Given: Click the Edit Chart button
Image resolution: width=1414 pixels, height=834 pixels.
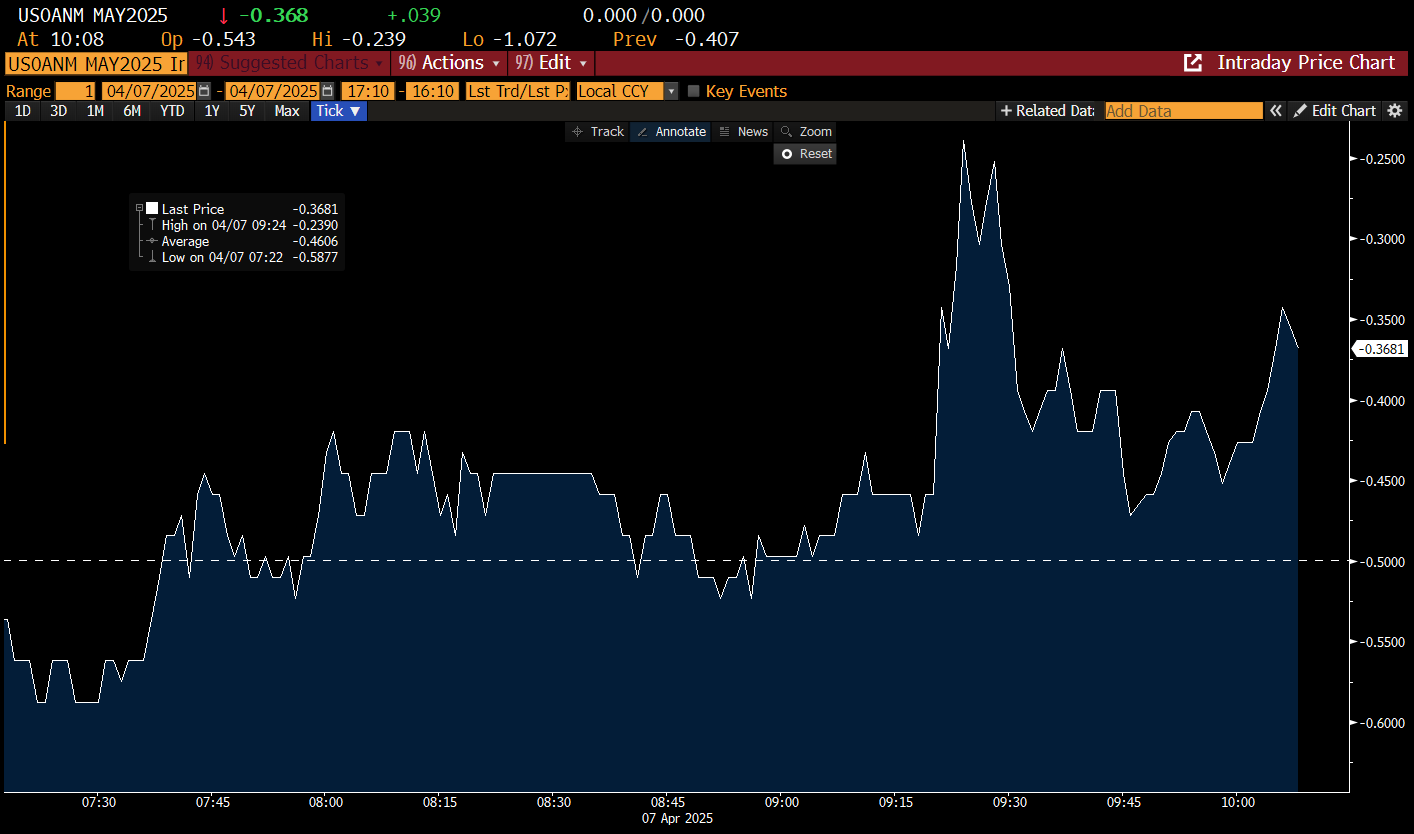Looking at the screenshot, I should click(x=1334, y=111).
